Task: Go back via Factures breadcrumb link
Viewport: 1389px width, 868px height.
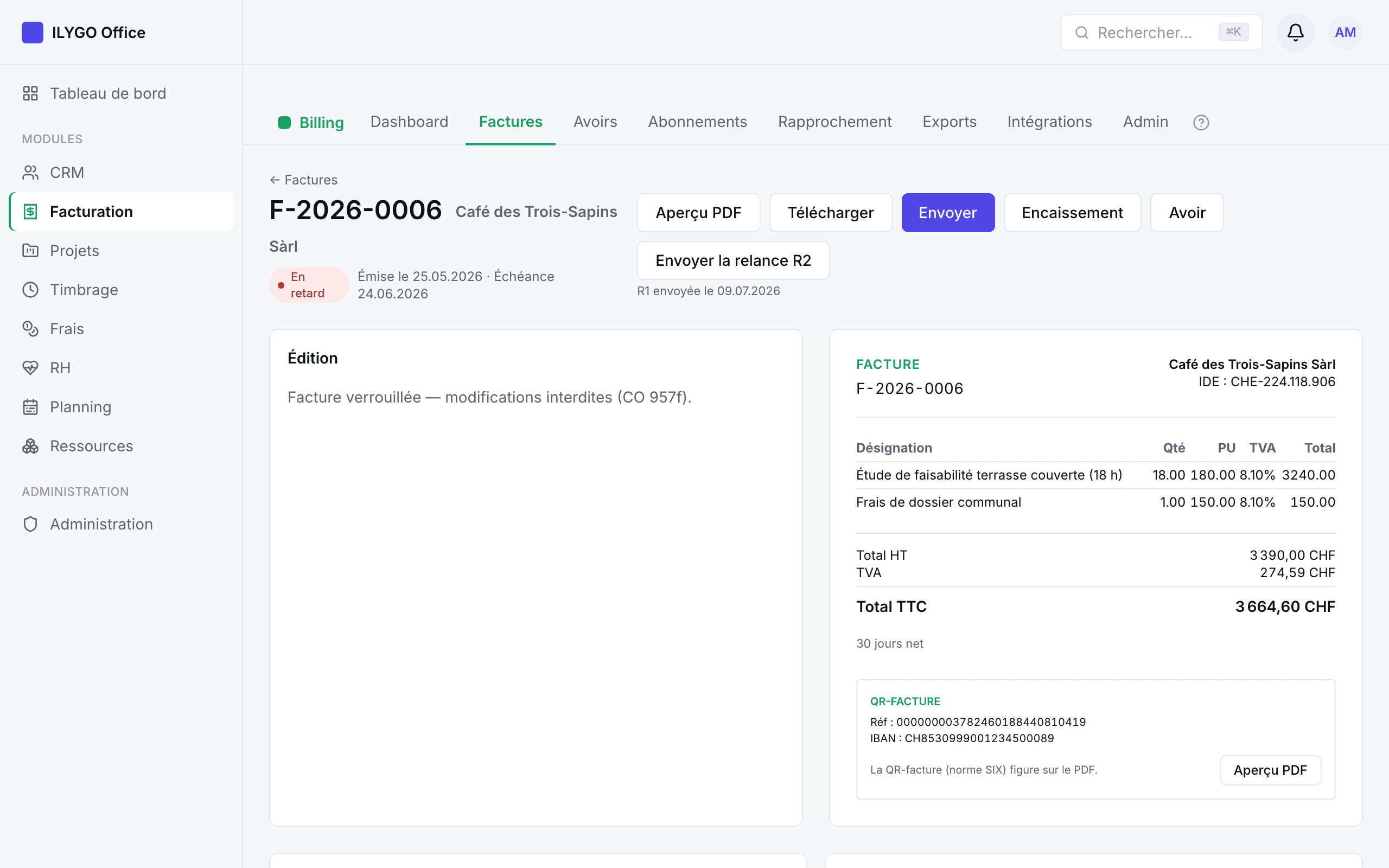Action: (x=304, y=180)
